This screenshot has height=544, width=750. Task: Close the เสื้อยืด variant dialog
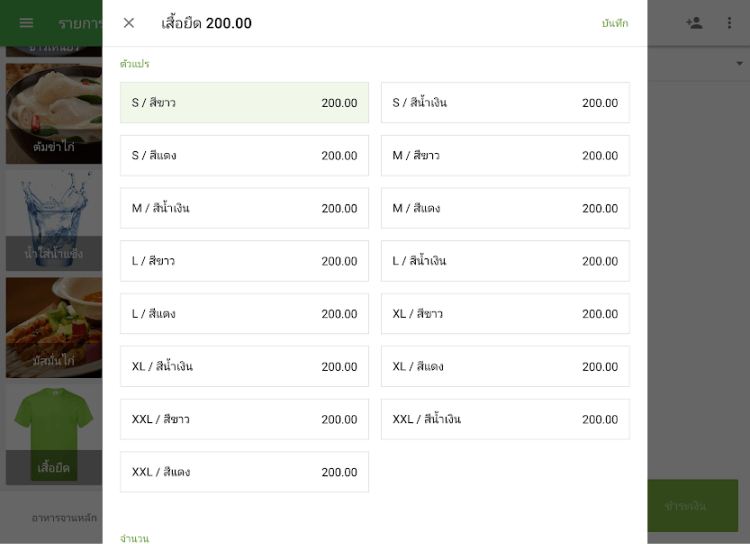[129, 23]
